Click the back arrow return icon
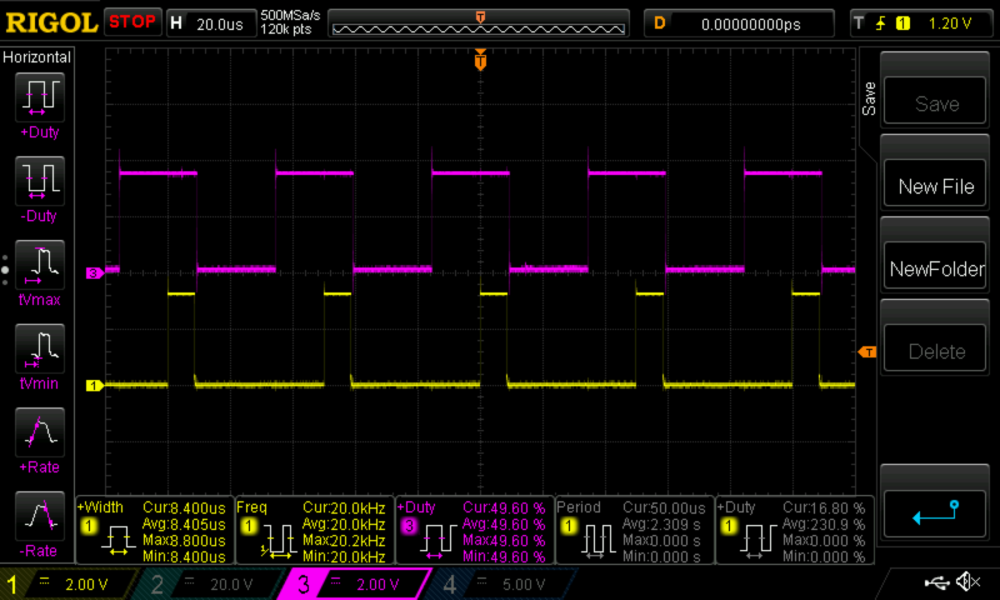Screen dimensions: 1000x600 pos(934,512)
